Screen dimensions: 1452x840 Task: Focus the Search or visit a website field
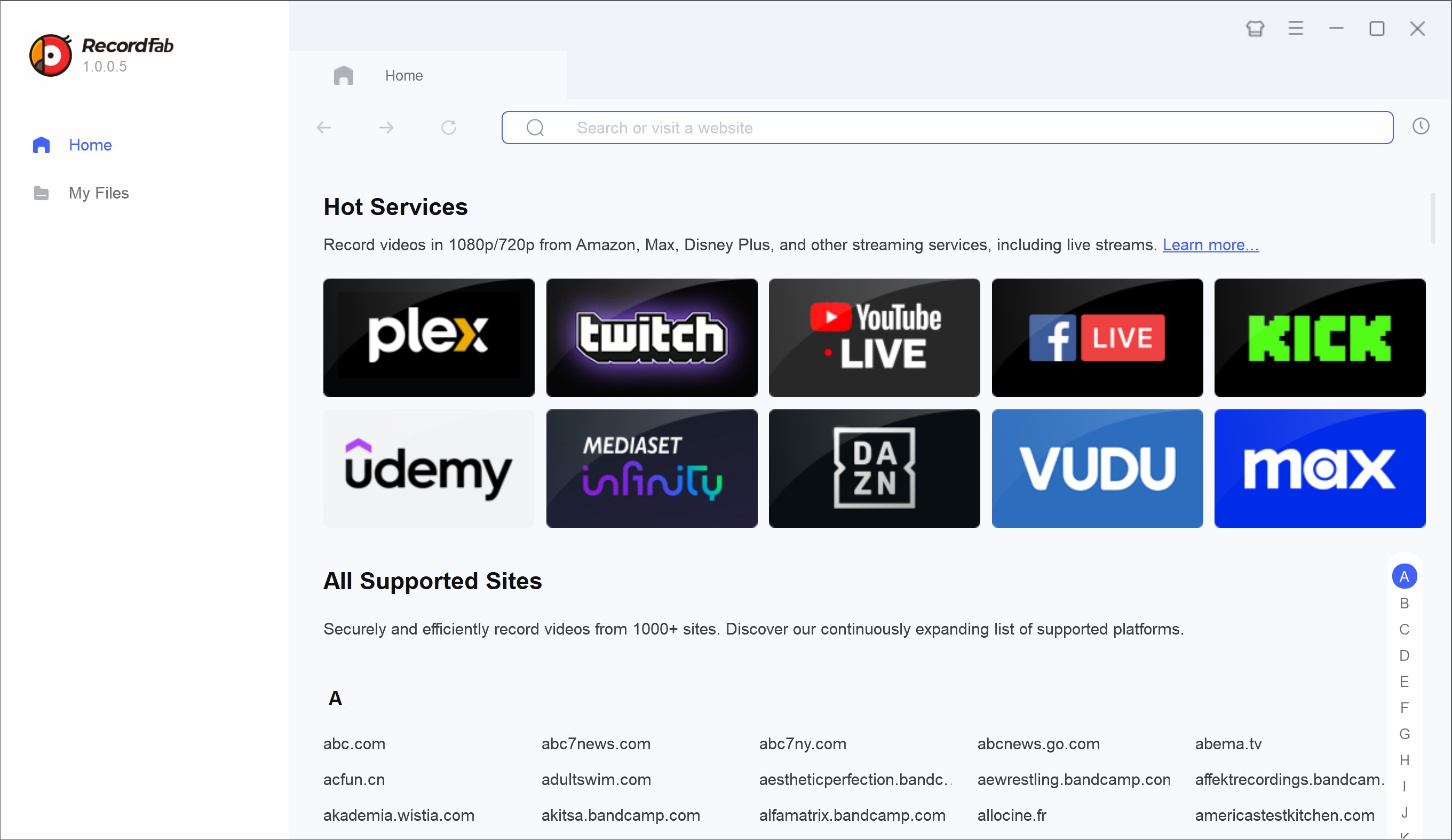pyautogui.click(x=947, y=128)
